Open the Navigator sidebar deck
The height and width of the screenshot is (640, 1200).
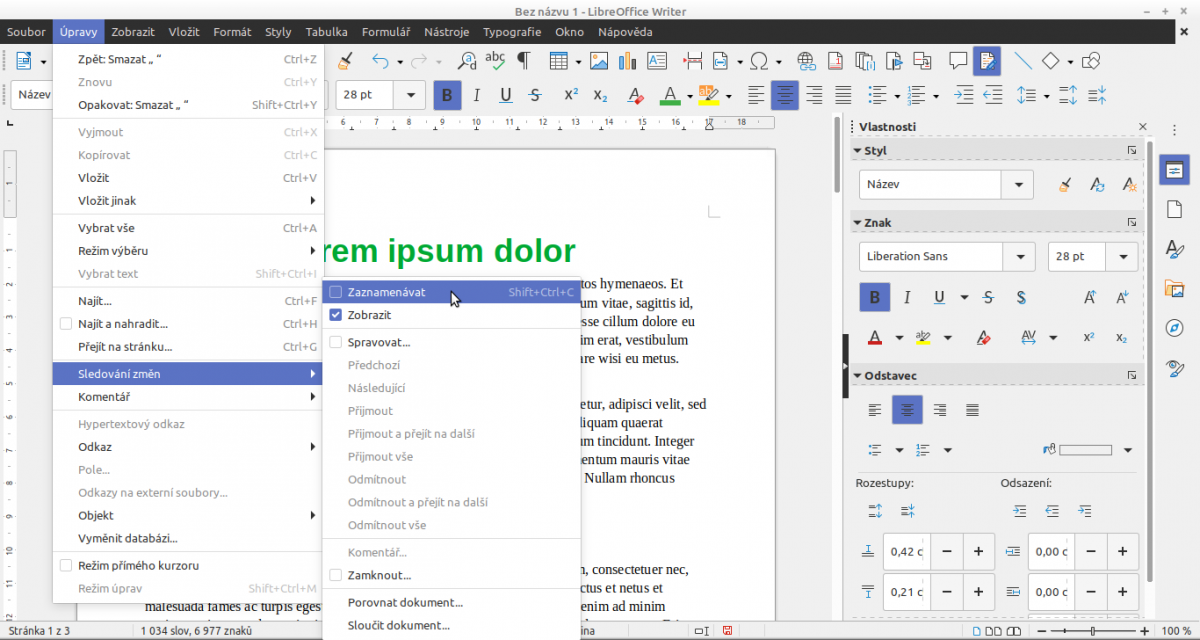[x=1174, y=329]
